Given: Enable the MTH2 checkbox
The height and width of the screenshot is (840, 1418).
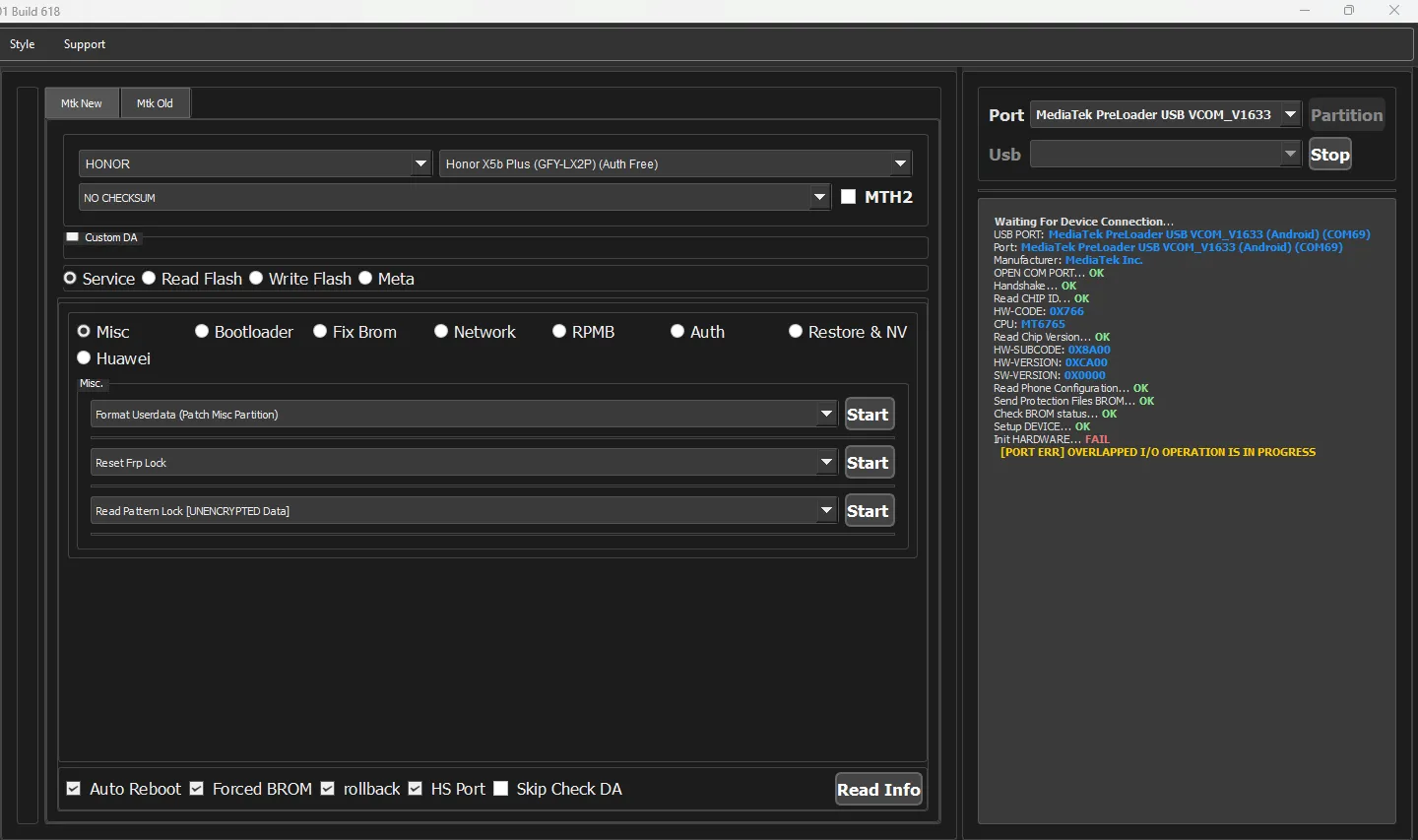Looking at the screenshot, I should tap(848, 197).
